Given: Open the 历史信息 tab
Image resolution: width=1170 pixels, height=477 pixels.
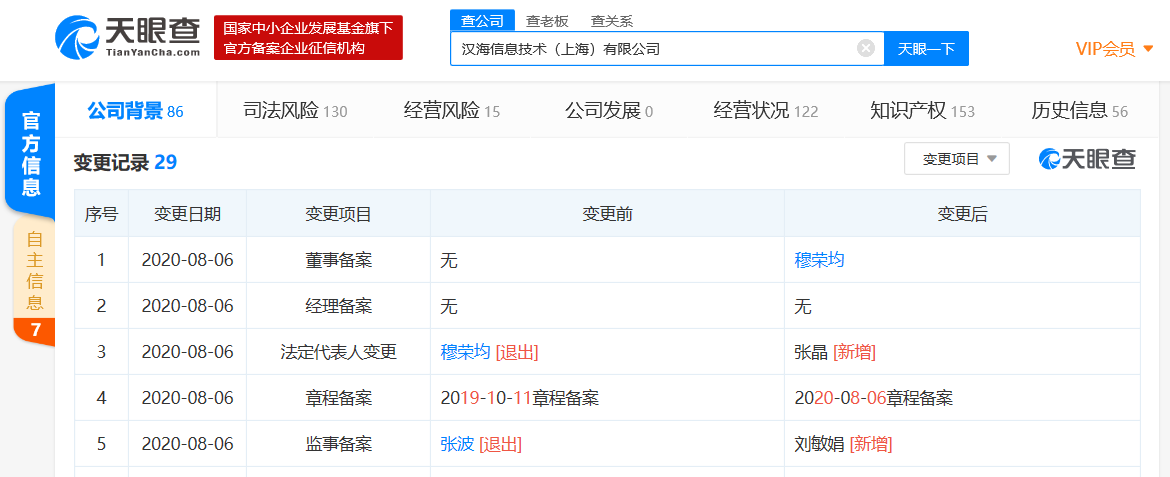Looking at the screenshot, I should [x=1079, y=111].
